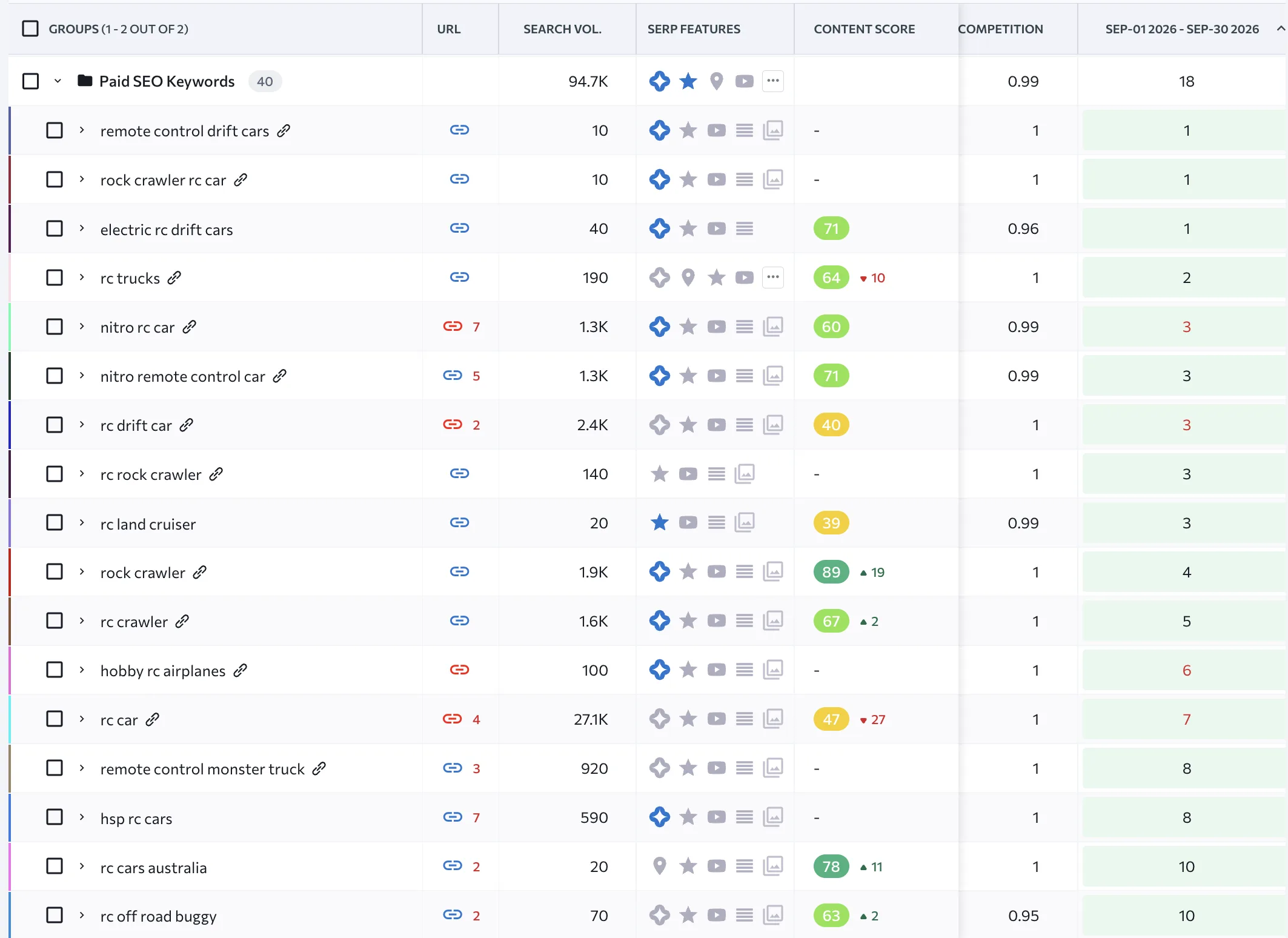Screen dimensions: 1288x938
Task: Click blue star icon in rc land cruiser row
Action: [x=659, y=522]
